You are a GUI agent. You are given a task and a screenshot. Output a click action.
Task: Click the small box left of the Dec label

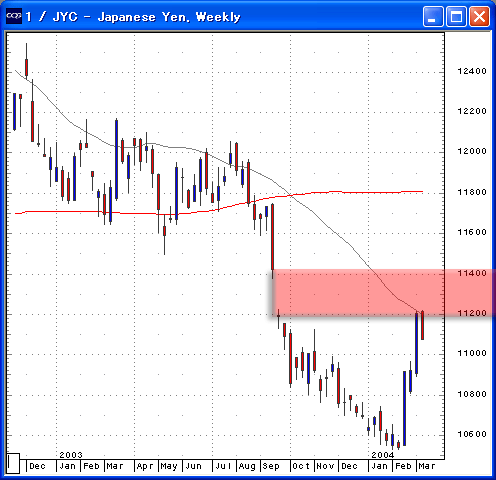(13, 463)
